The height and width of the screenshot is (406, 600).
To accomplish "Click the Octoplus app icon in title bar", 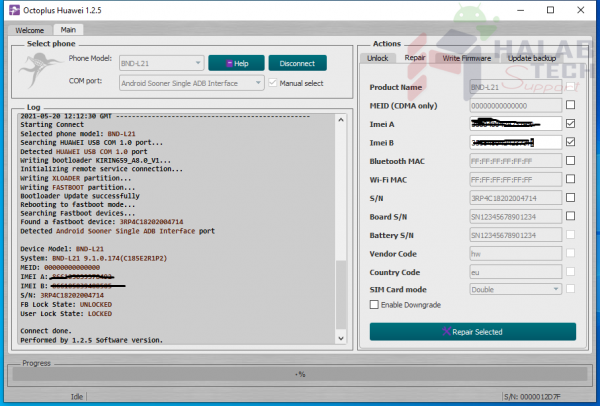I will point(14,10).
